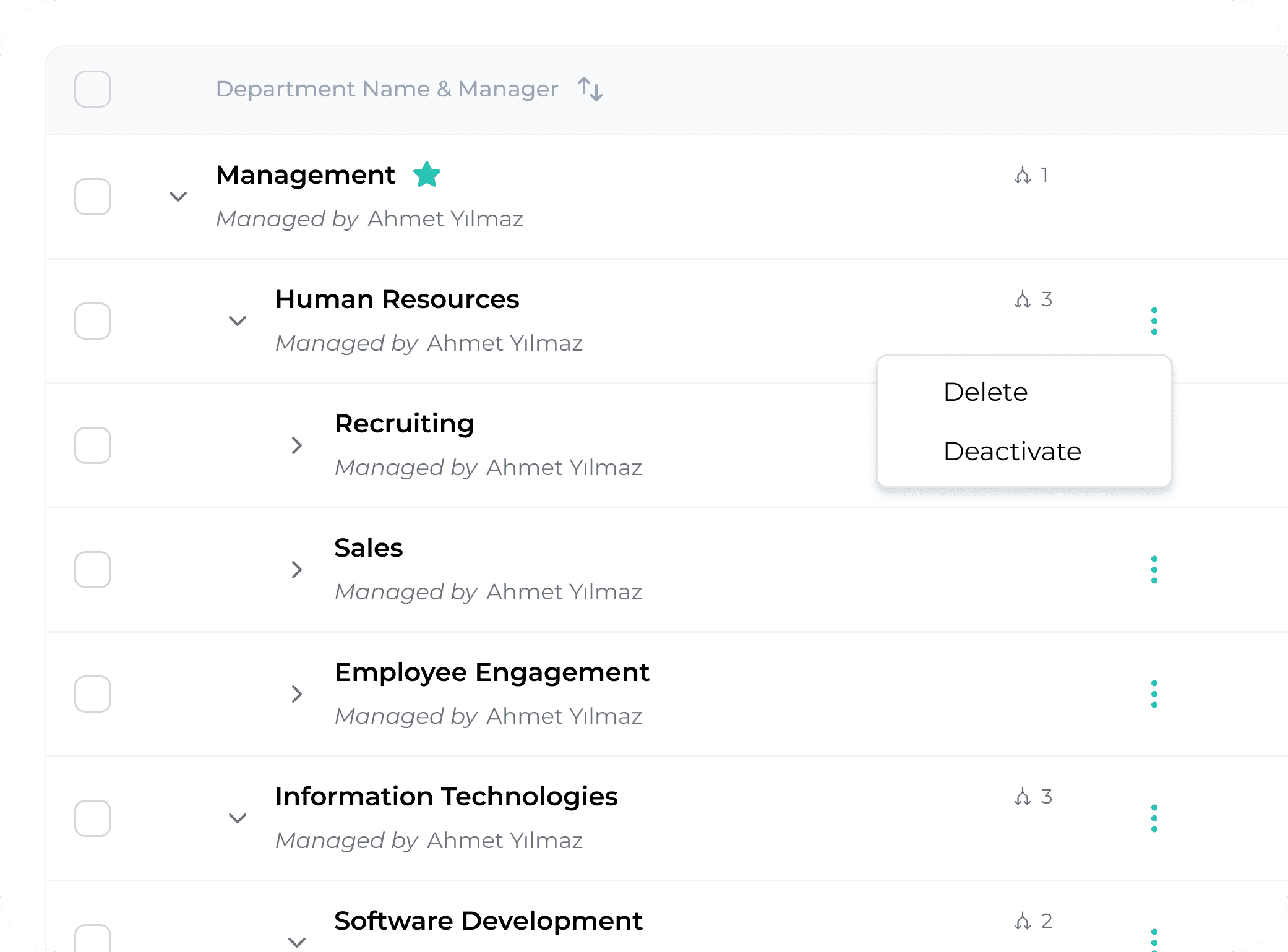Open three-dot menu for Sales row
Screen dimensions: 1288x952
coord(1154,570)
